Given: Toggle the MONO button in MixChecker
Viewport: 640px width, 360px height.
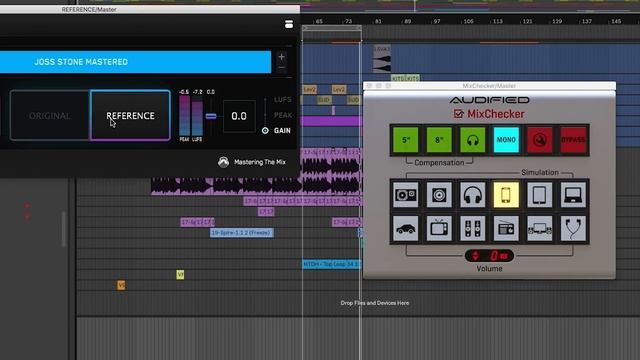Looking at the screenshot, I should [x=506, y=140].
